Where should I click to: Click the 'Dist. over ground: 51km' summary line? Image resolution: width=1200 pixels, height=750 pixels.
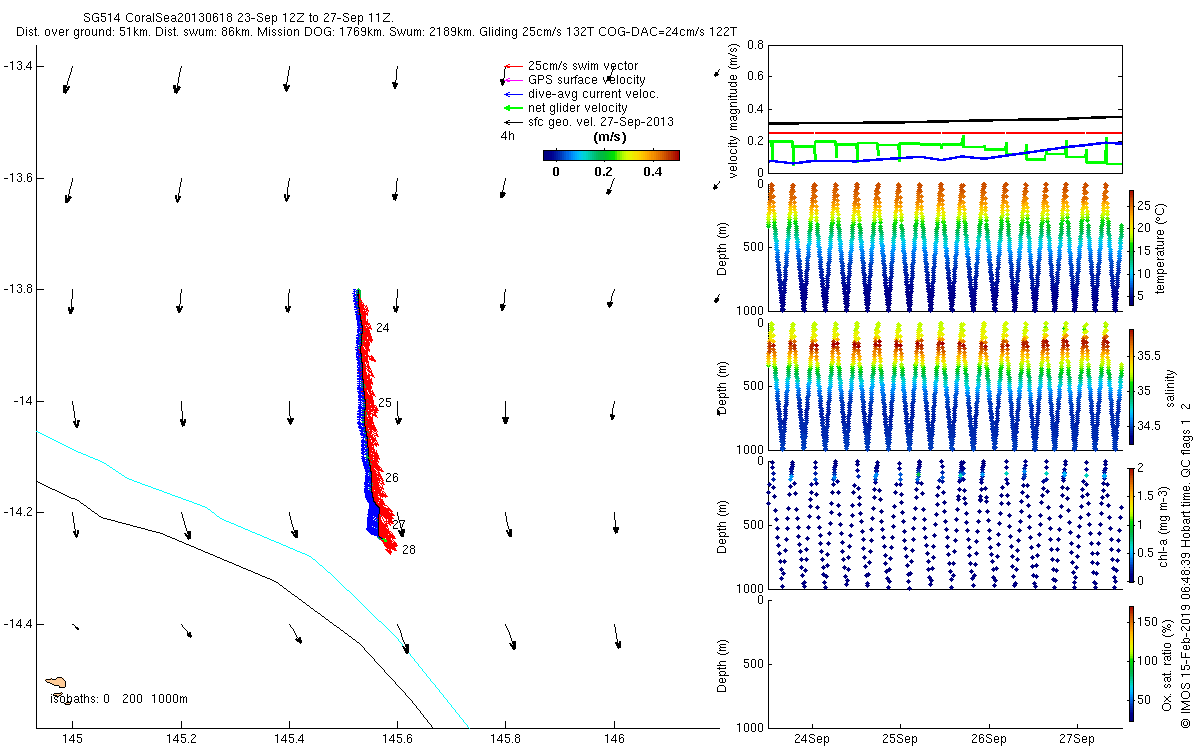[377, 33]
